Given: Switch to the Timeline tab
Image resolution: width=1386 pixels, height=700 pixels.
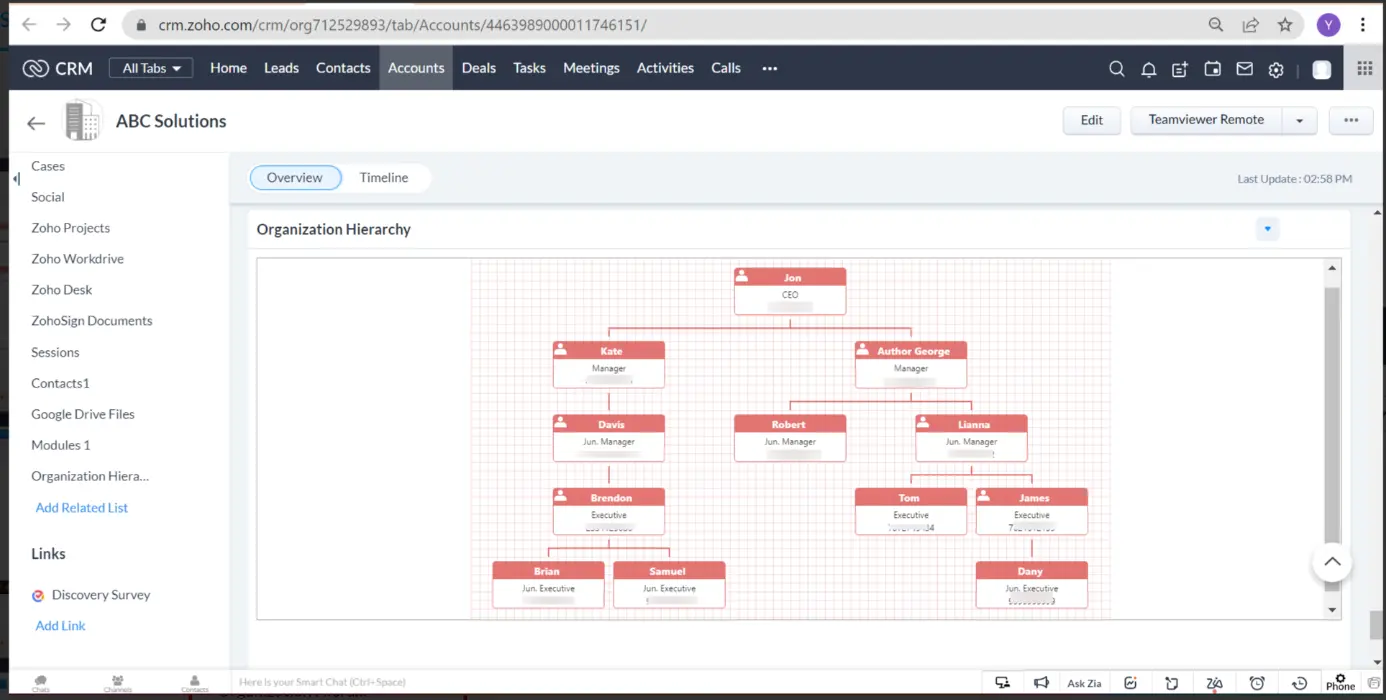Looking at the screenshot, I should pos(384,177).
